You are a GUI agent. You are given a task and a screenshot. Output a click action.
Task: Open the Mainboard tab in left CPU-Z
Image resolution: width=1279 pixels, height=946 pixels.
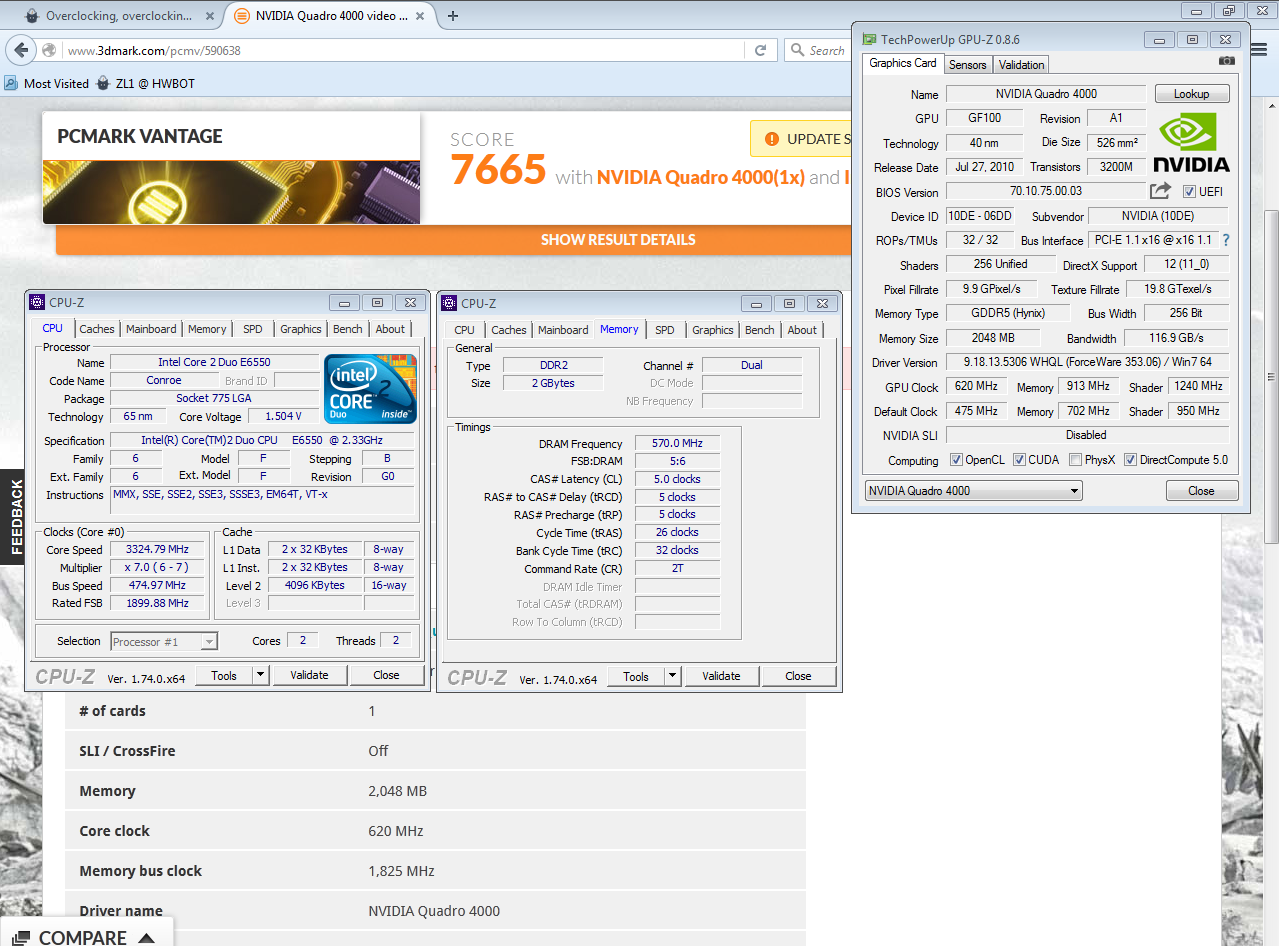151,329
